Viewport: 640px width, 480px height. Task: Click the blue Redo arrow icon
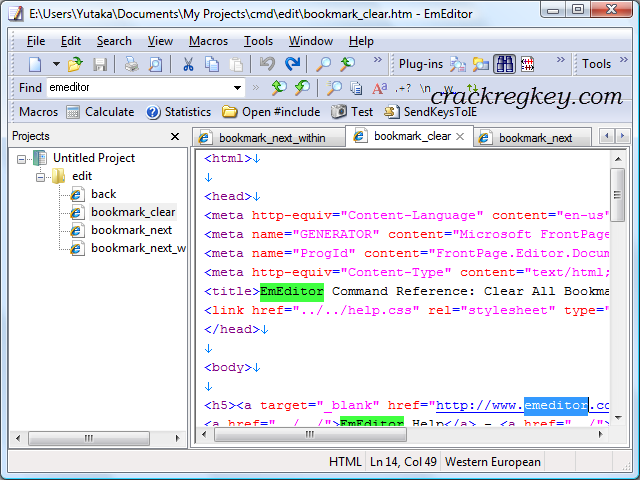pos(292,64)
